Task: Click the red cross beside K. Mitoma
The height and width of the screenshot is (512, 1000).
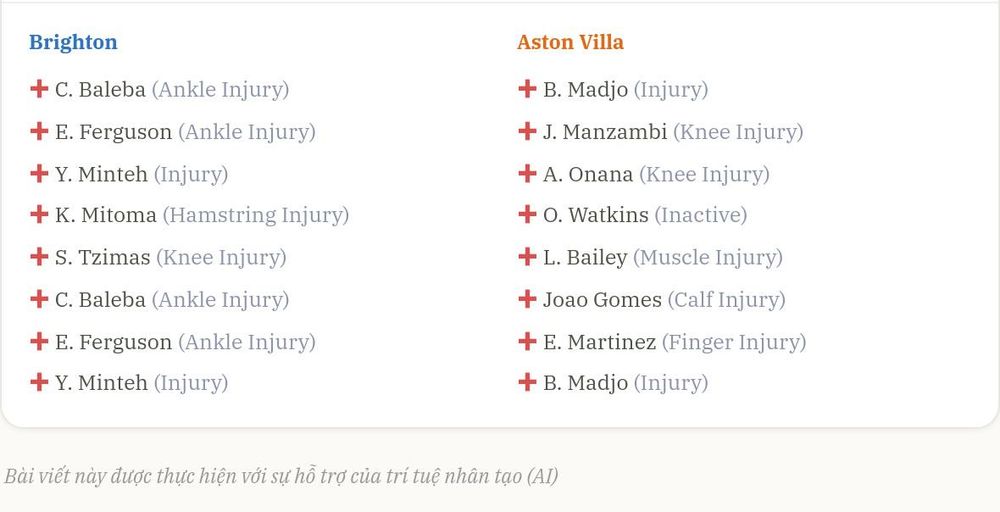Action: 39,214
